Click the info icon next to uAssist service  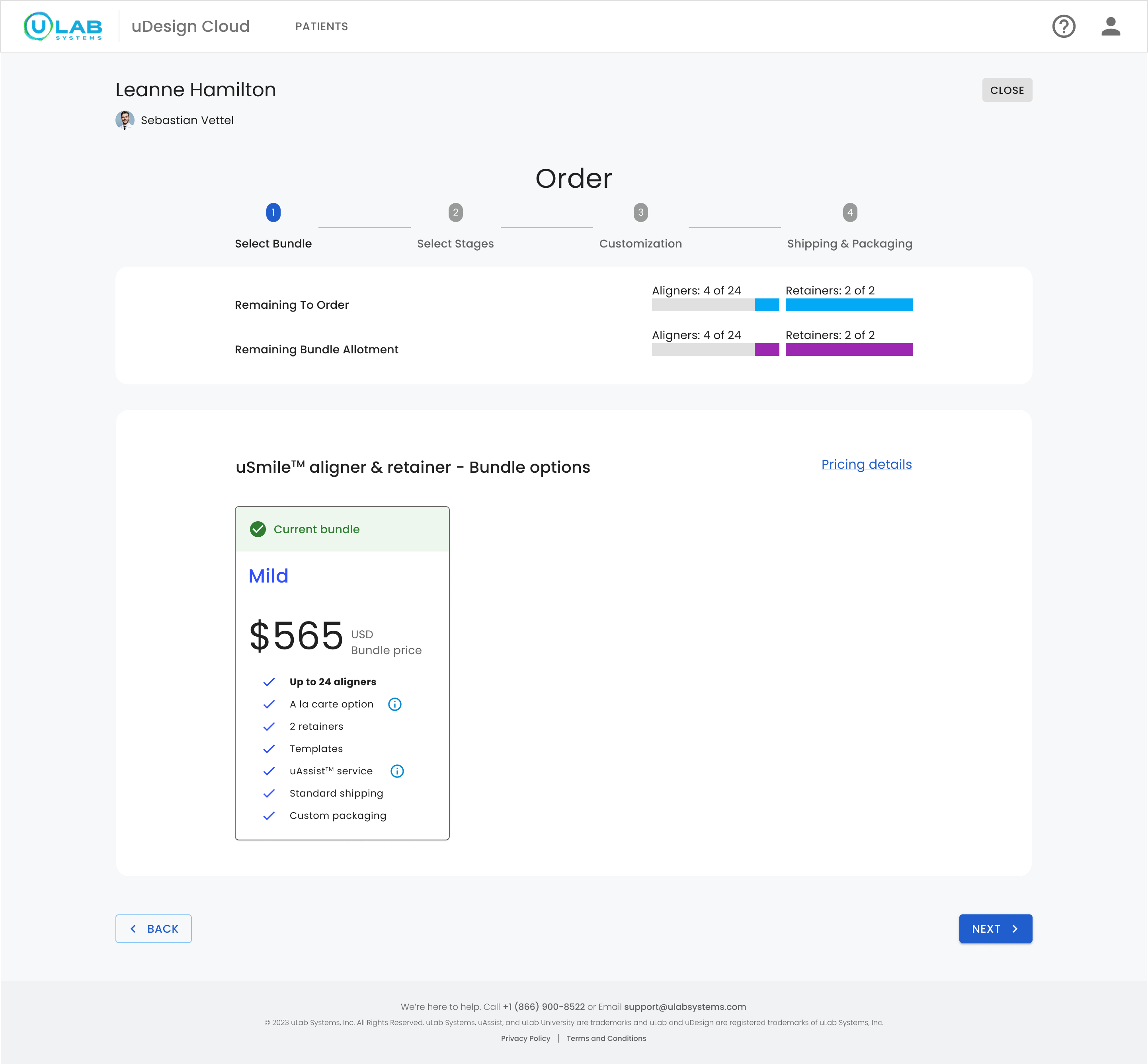point(397,771)
